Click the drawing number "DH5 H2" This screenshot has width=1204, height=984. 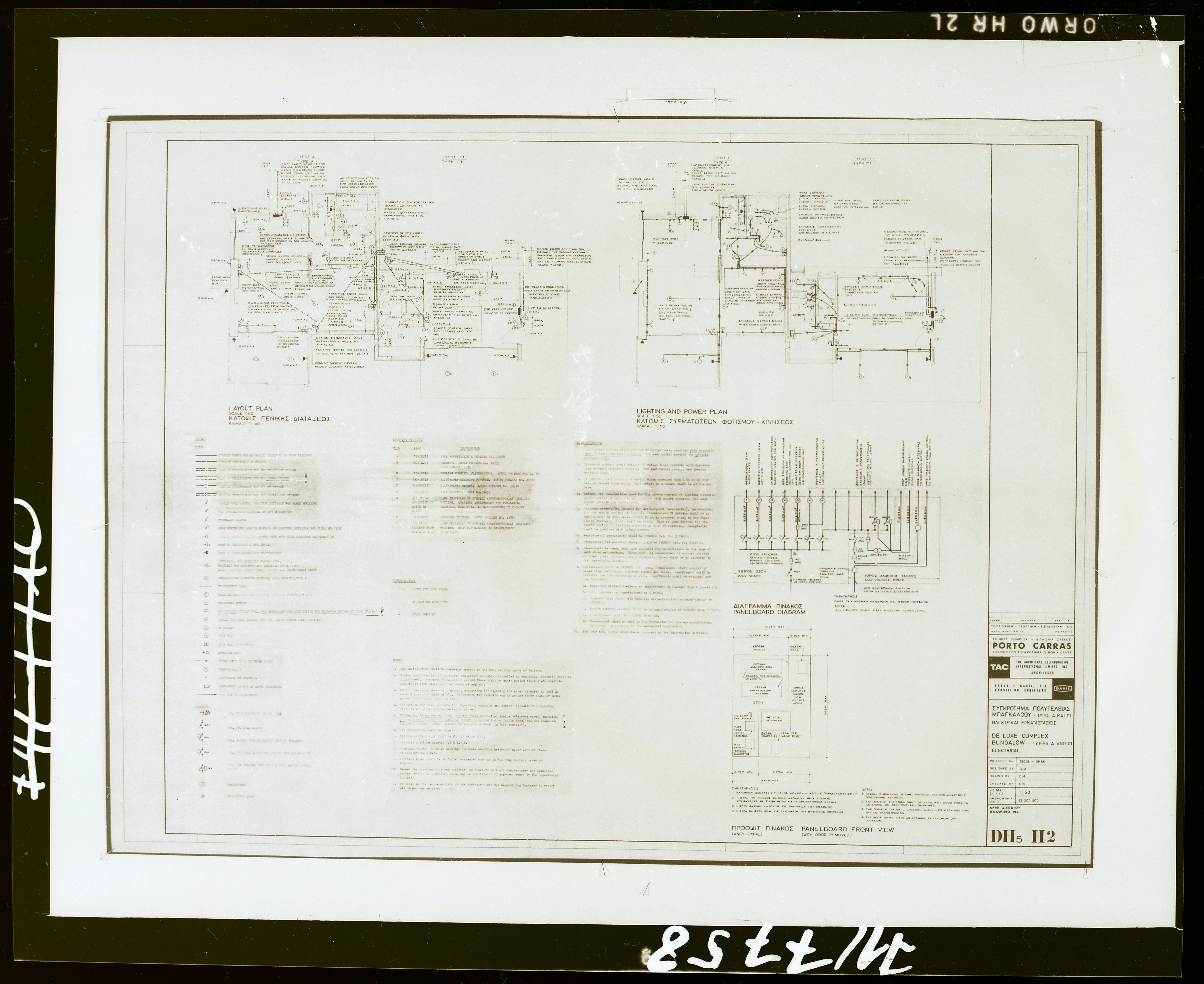1023,837
